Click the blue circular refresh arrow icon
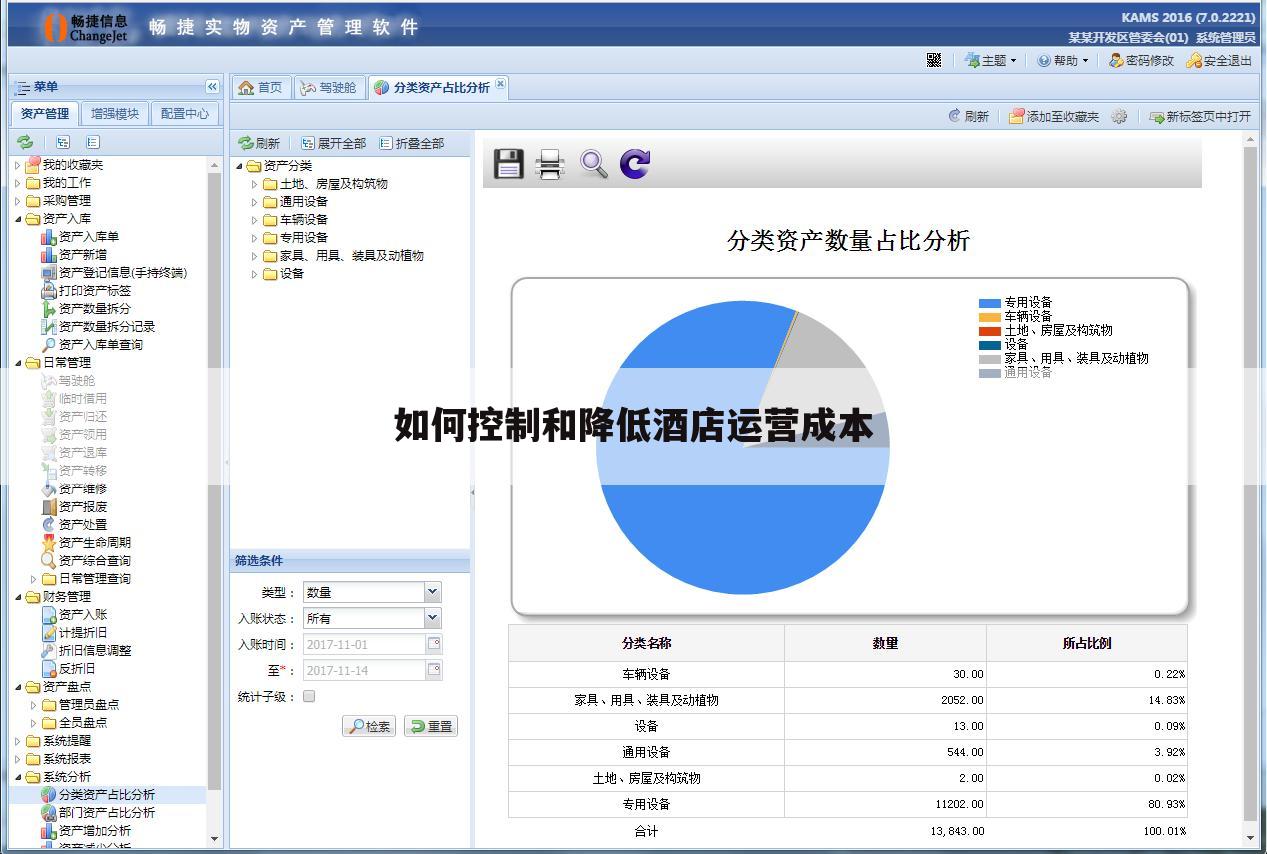The height and width of the screenshot is (854, 1267). tap(635, 164)
